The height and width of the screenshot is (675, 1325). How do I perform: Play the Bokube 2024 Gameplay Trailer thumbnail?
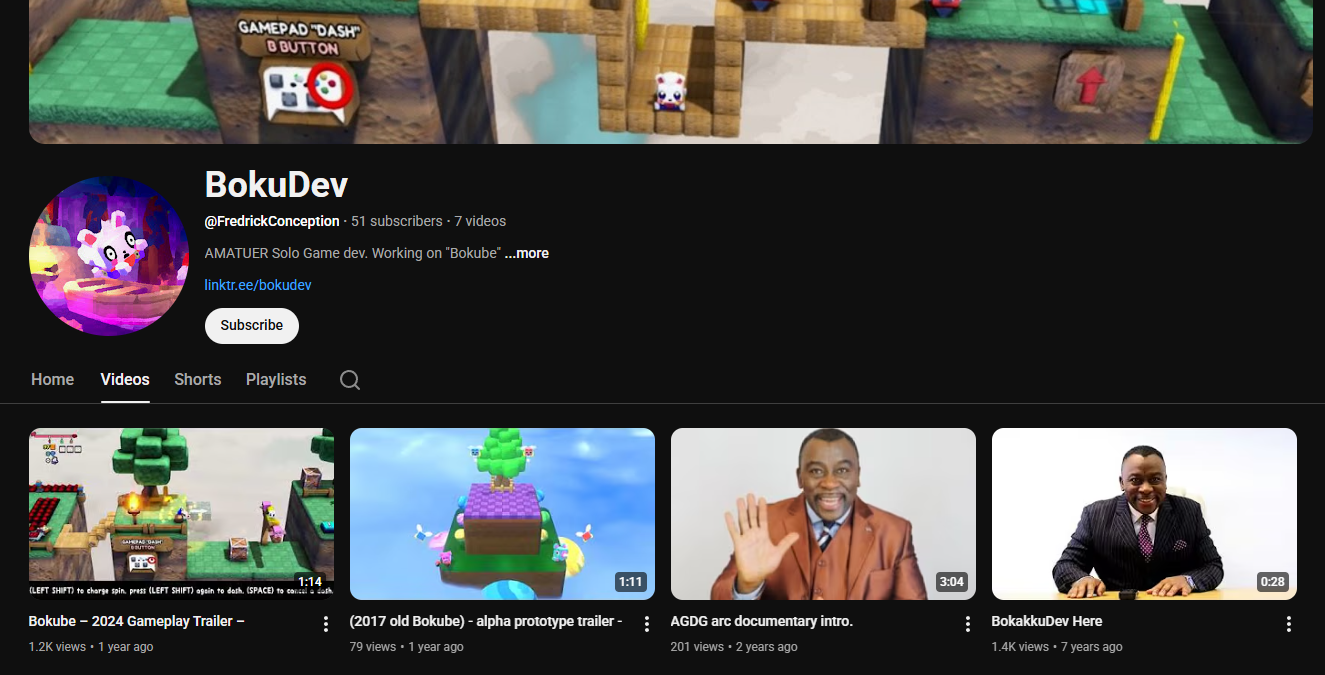click(182, 514)
